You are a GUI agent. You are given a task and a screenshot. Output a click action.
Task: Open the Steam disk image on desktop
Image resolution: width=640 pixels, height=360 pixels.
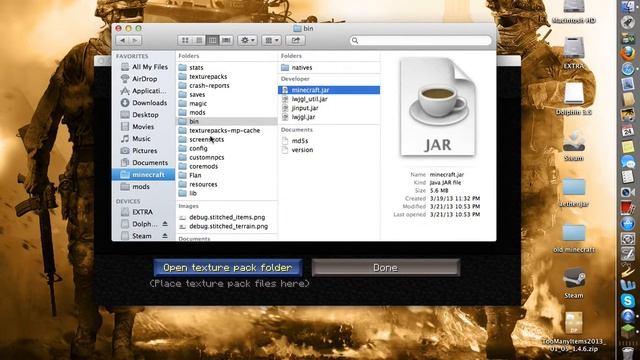573,146
